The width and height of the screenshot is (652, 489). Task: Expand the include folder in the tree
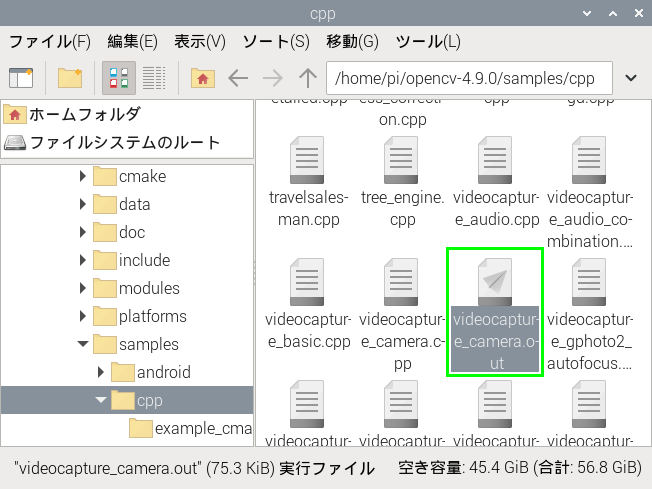[82, 260]
